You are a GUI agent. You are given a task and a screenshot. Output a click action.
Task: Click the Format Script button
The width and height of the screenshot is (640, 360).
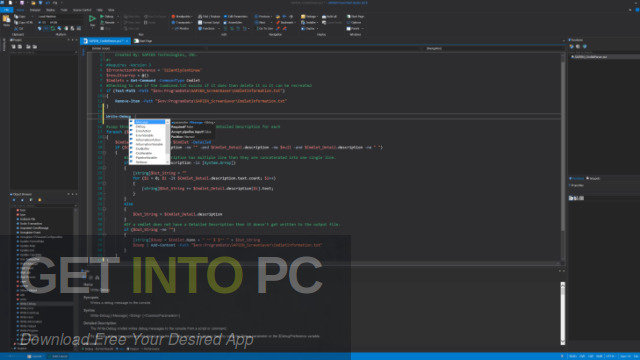[209, 22]
